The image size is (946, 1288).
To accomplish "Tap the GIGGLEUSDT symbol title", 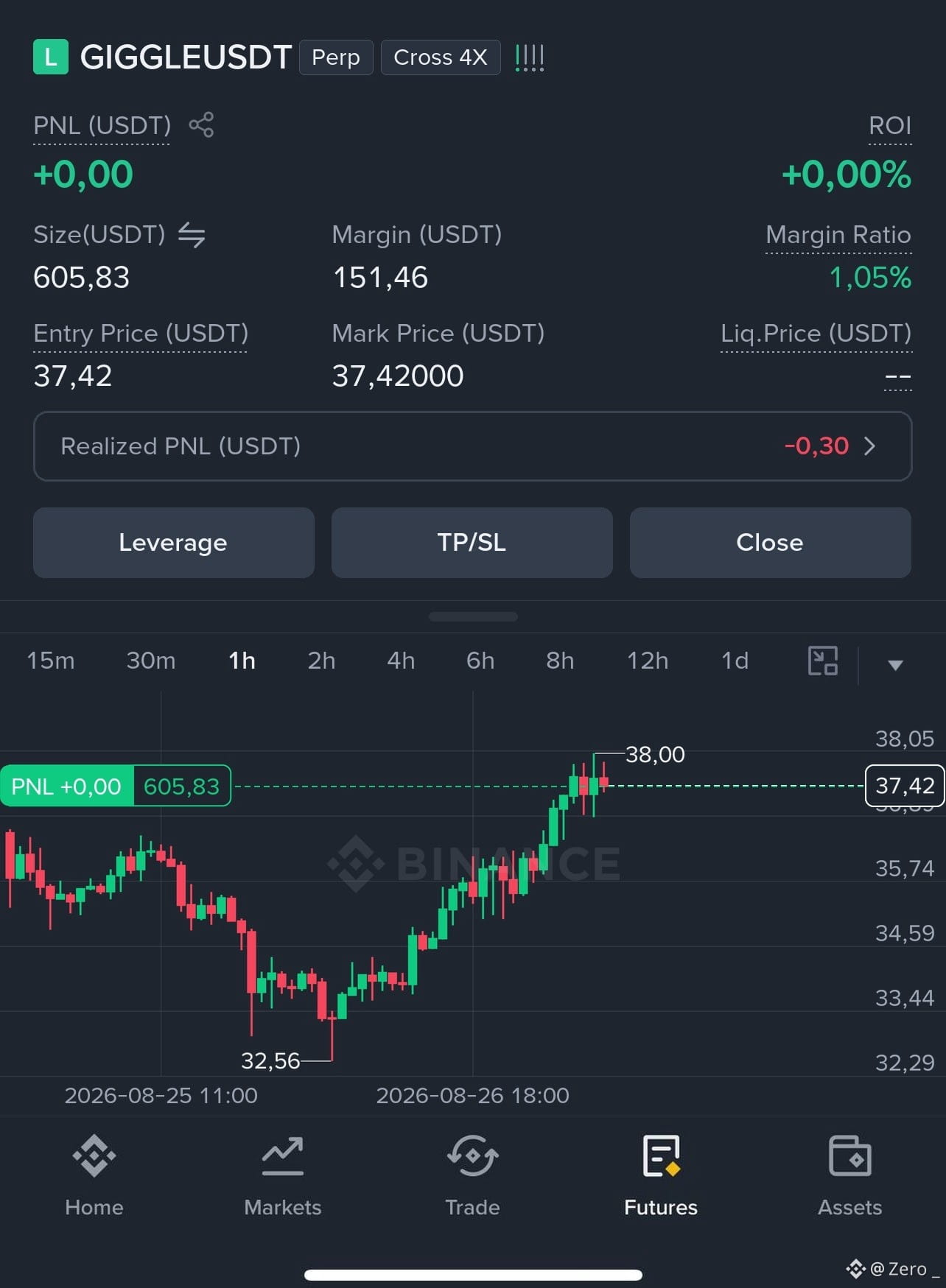I will [x=186, y=57].
